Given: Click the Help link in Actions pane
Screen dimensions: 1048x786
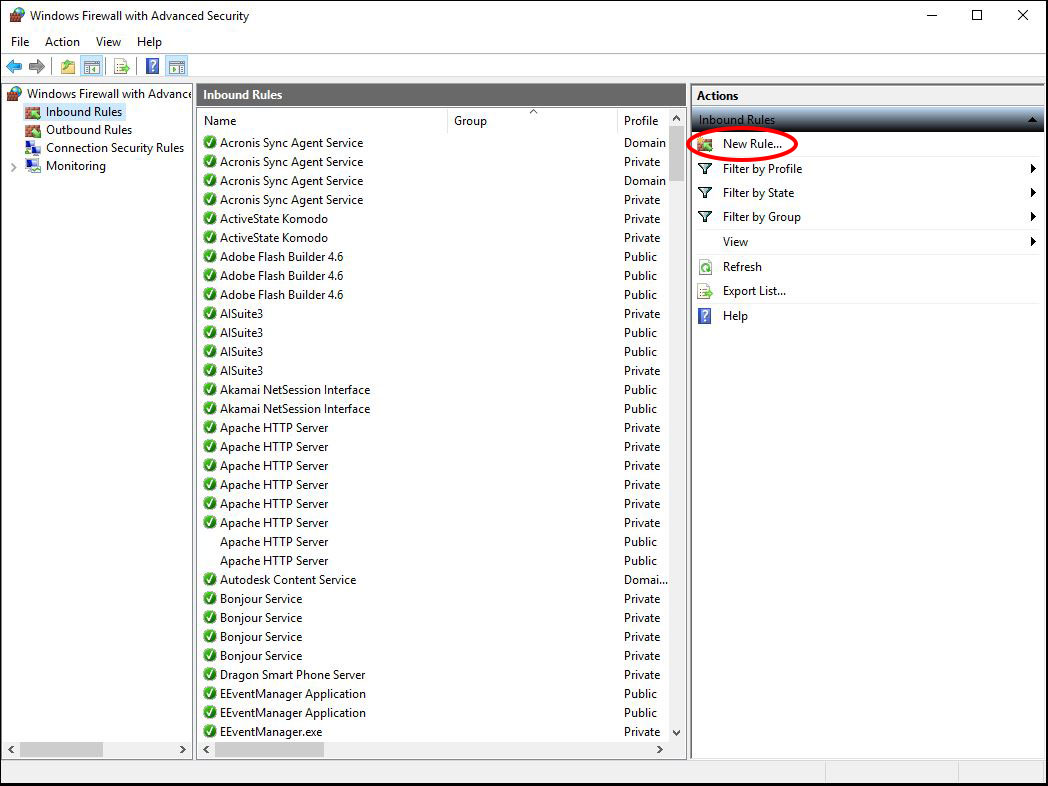Looking at the screenshot, I should click(735, 315).
